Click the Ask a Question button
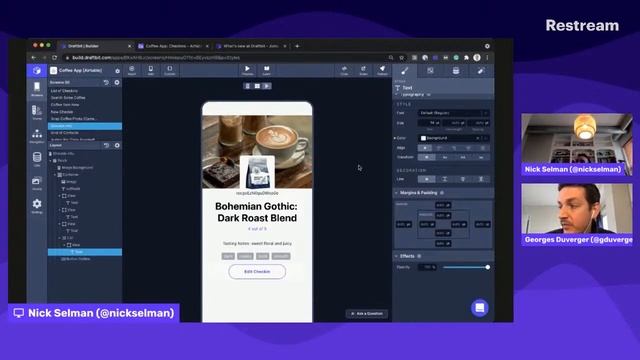The image size is (640, 360). click(x=367, y=313)
